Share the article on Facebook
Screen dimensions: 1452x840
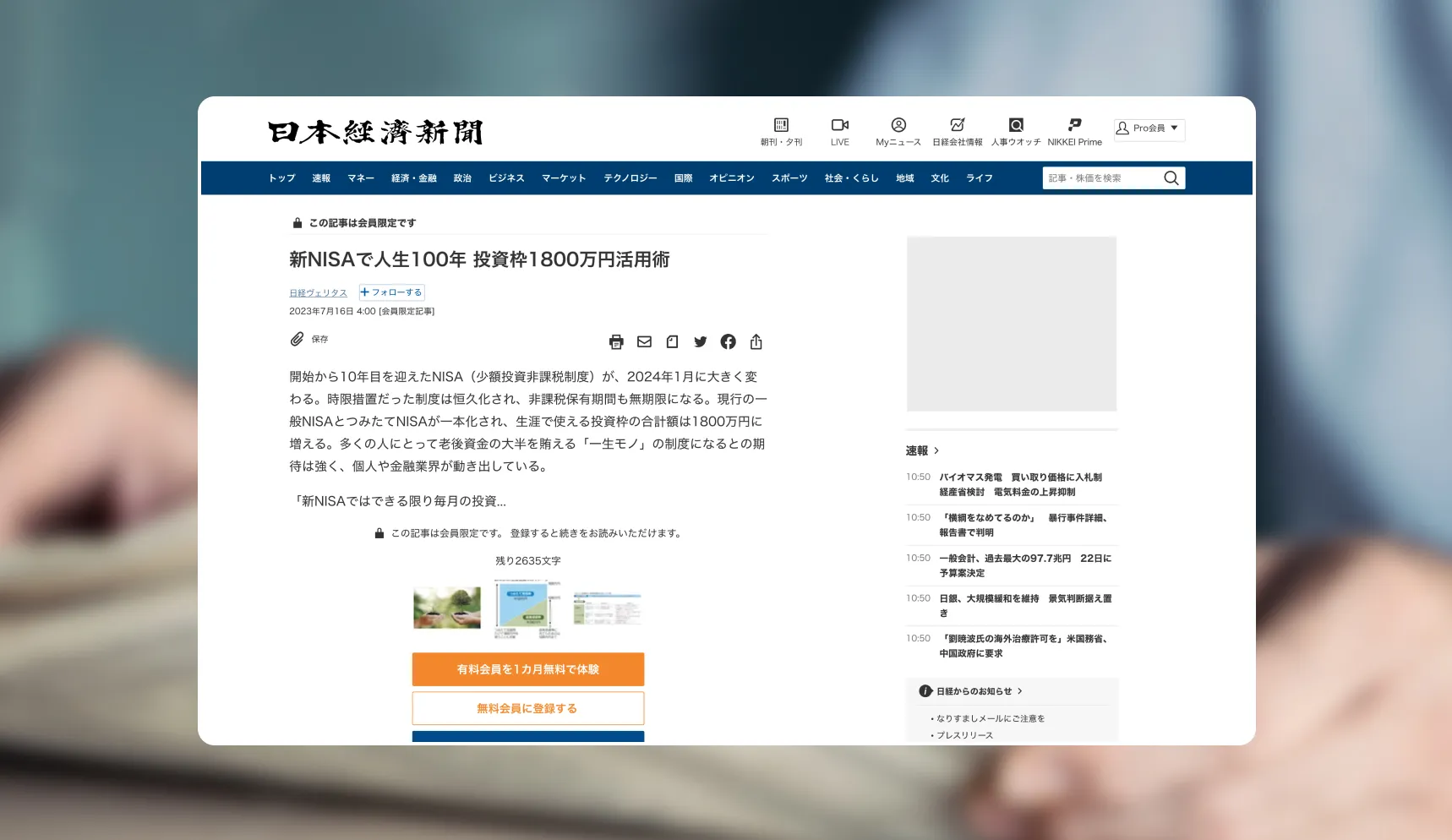point(728,341)
